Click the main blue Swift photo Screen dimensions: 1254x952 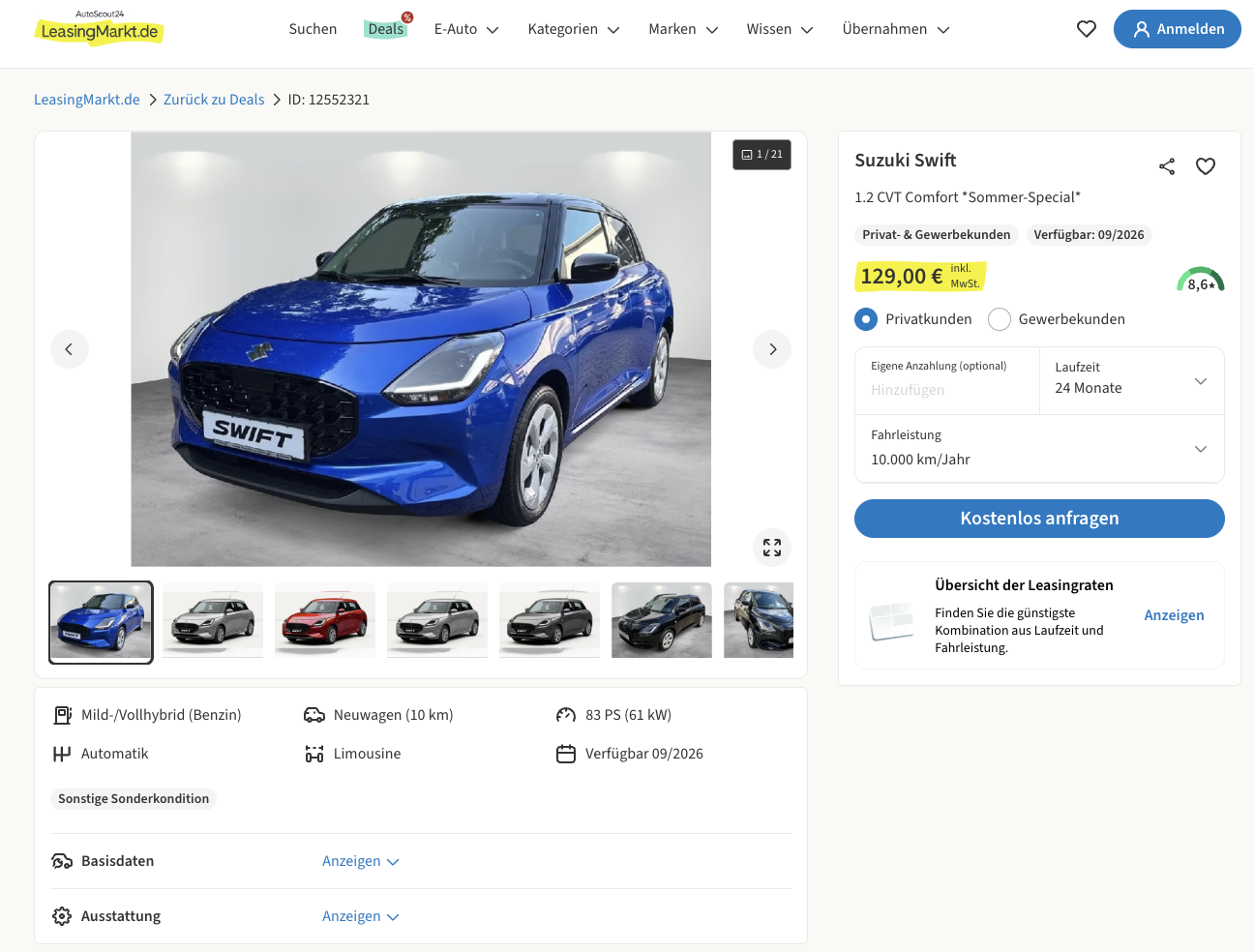pos(421,349)
